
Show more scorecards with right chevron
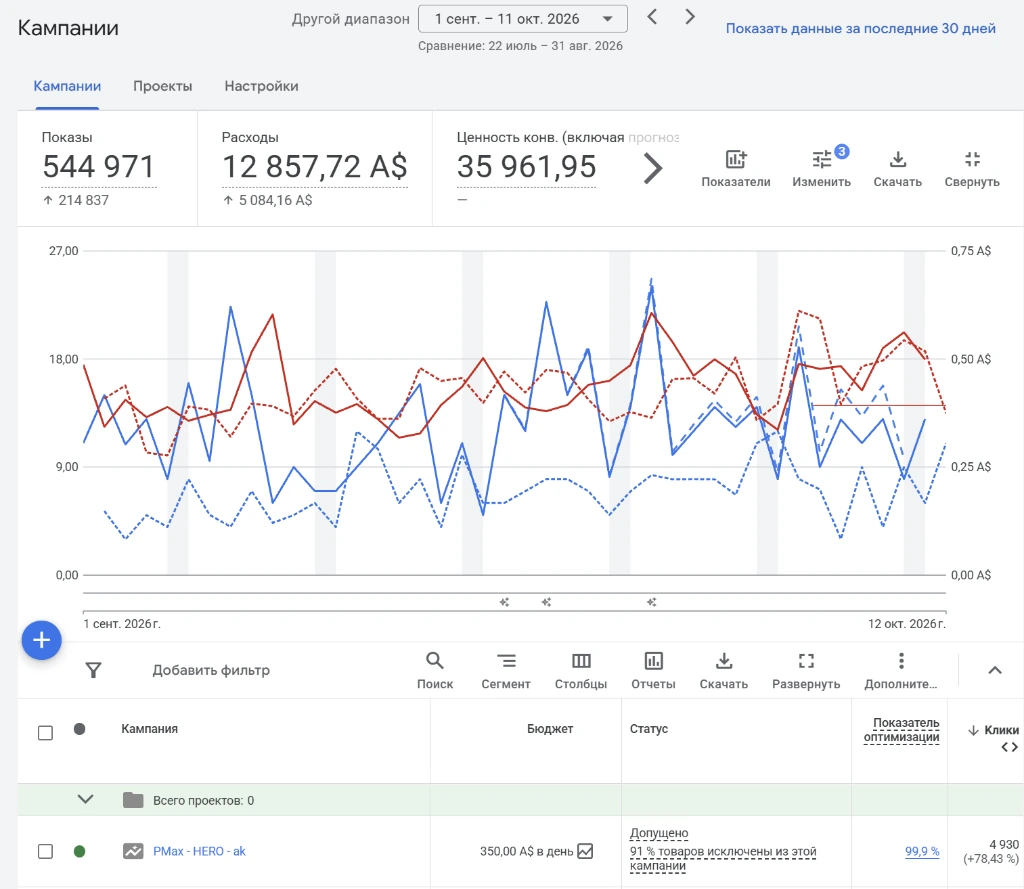click(652, 169)
